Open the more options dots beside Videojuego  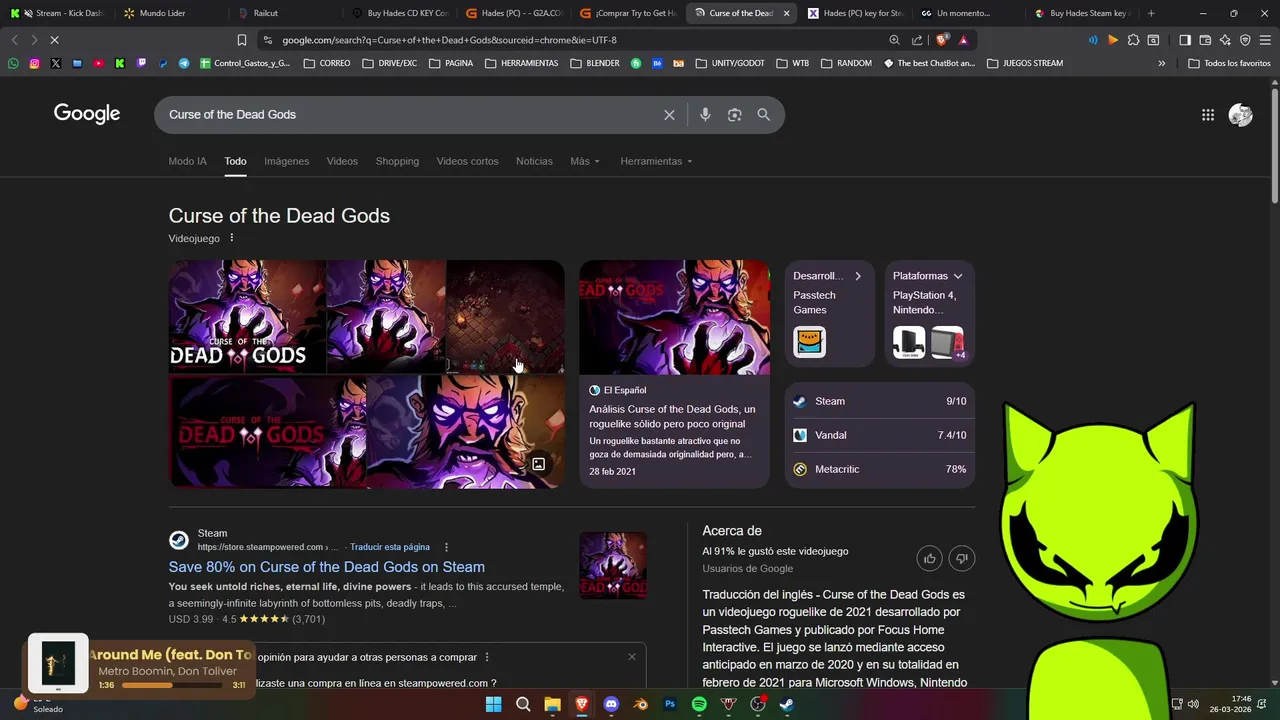coord(232,238)
